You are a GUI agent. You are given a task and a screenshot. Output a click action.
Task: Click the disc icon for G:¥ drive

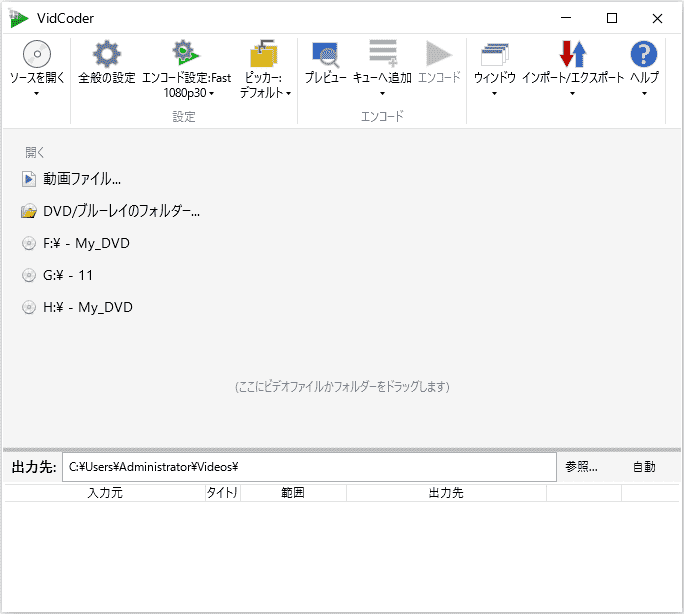coord(29,275)
